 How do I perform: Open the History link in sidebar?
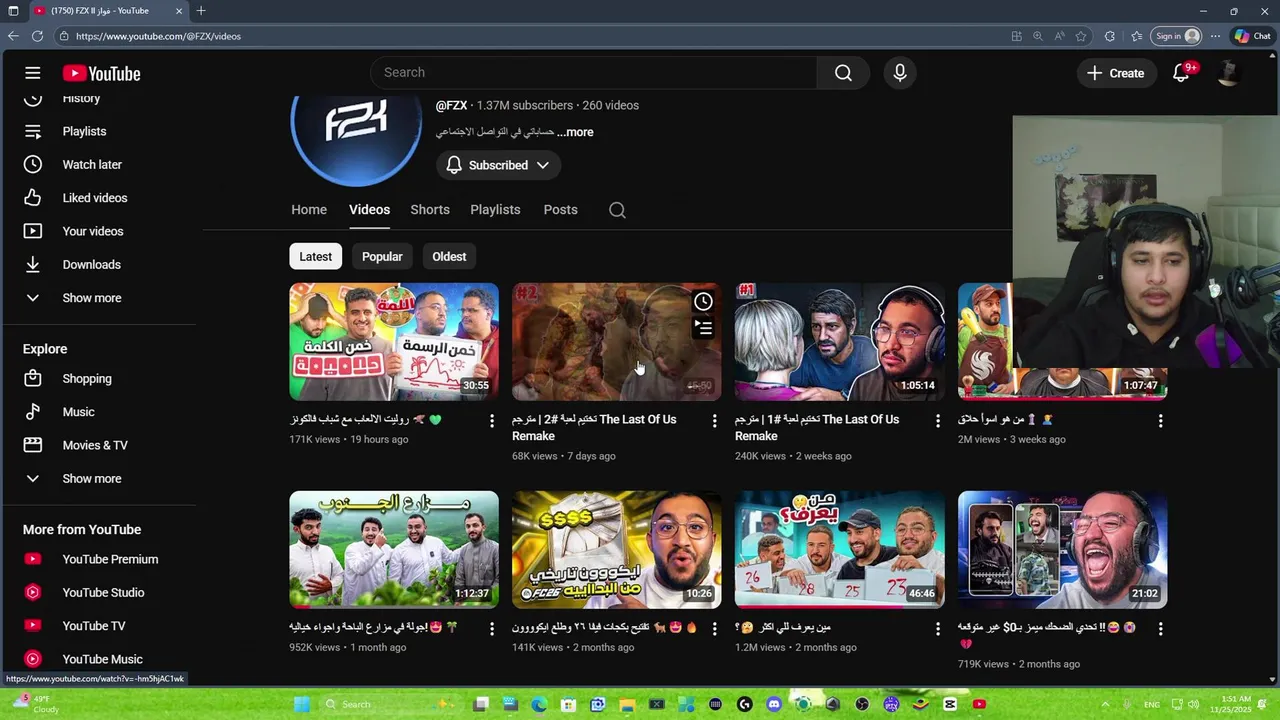[x=81, y=99]
